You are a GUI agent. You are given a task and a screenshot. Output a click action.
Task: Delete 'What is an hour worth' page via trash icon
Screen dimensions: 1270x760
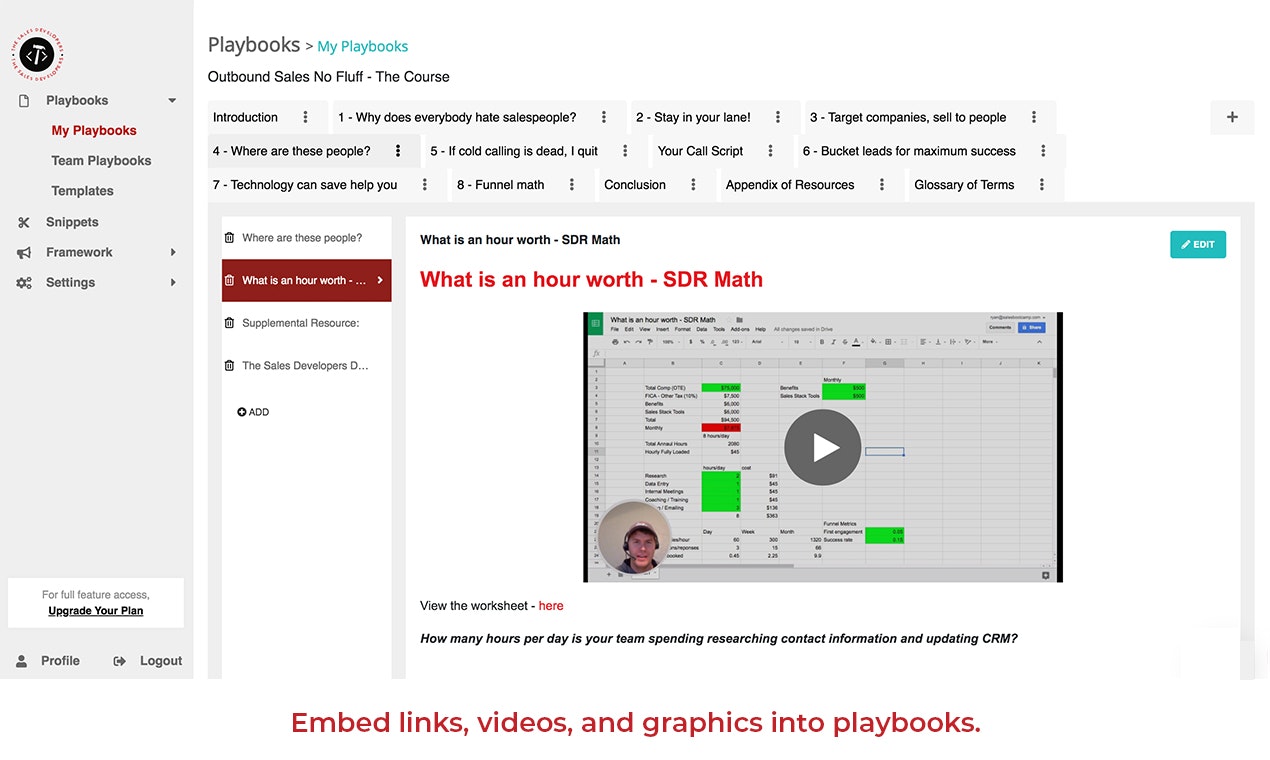pyautogui.click(x=229, y=280)
